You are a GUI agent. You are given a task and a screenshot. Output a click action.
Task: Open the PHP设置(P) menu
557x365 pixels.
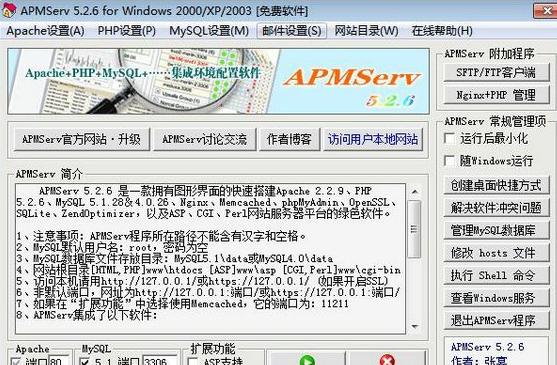(127, 31)
